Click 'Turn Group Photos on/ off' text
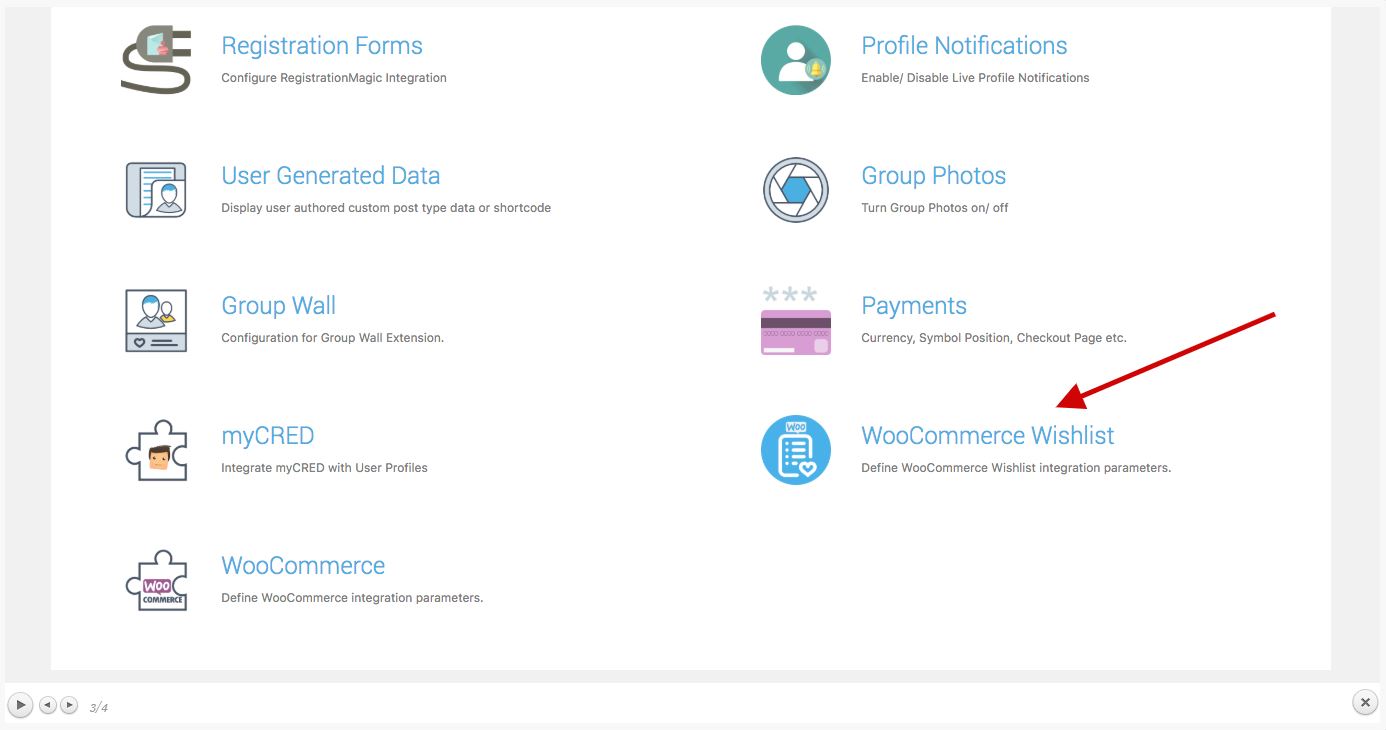 pyautogui.click(x=935, y=208)
